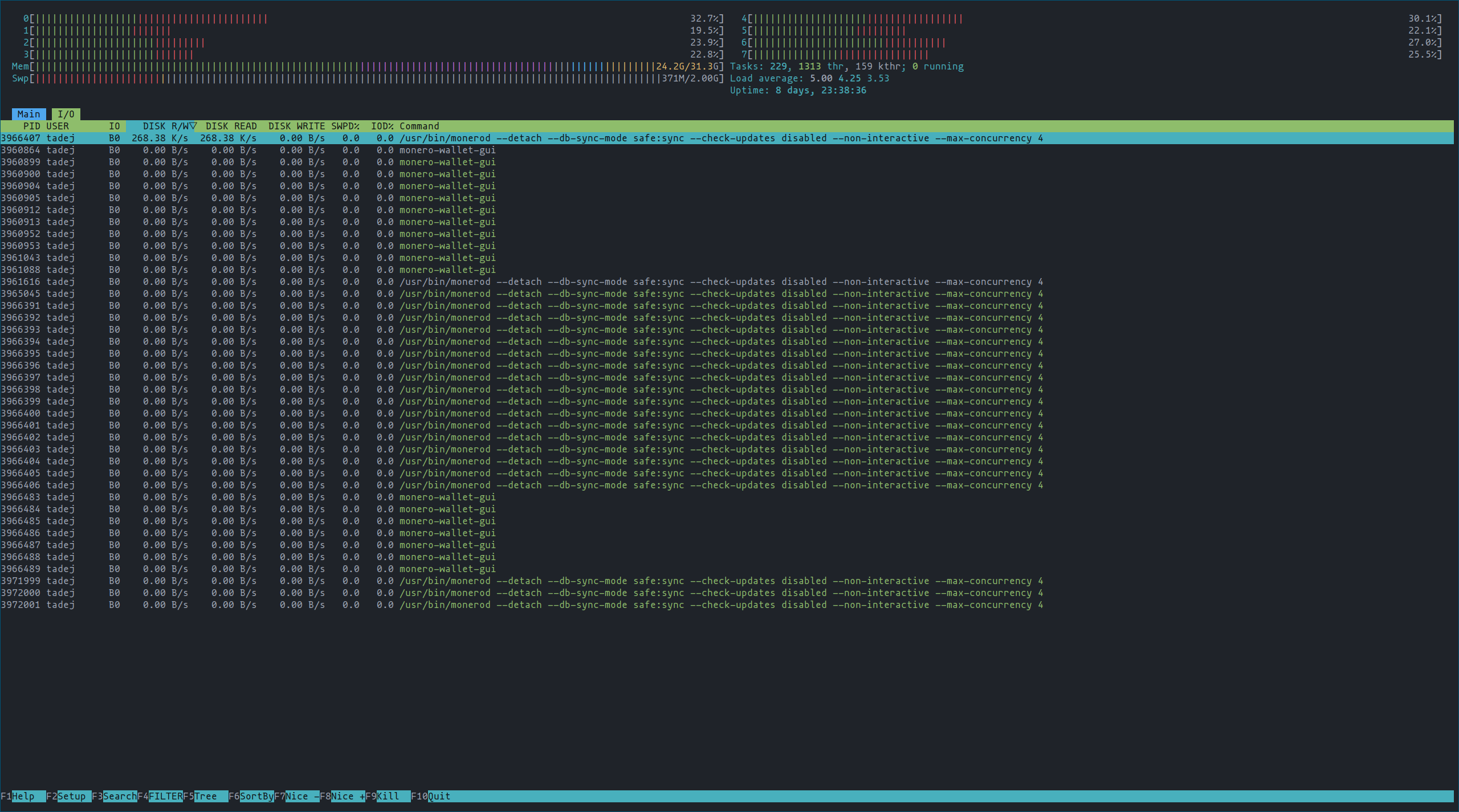Select monerod process row with PID 3966391
Image resolution: width=1459 pixels, height=812 pixels.
727,305
